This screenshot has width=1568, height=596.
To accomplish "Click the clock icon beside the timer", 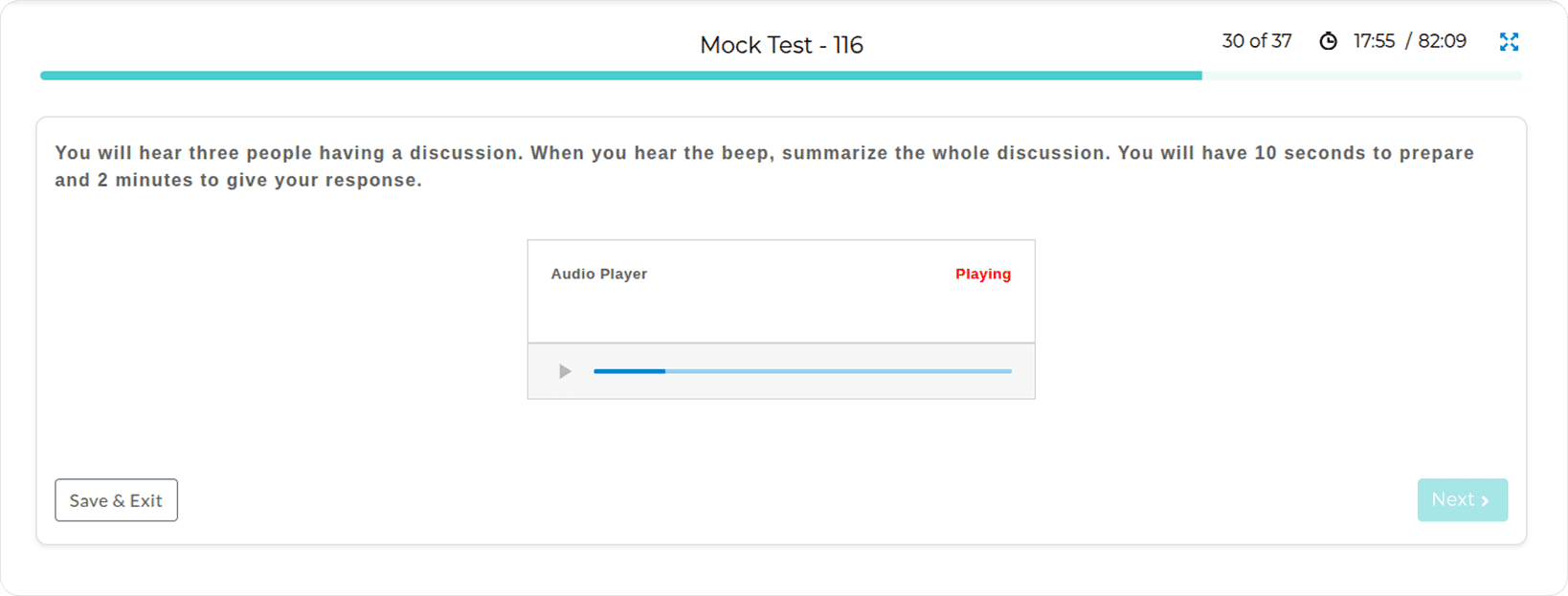I will [1328, 41].
